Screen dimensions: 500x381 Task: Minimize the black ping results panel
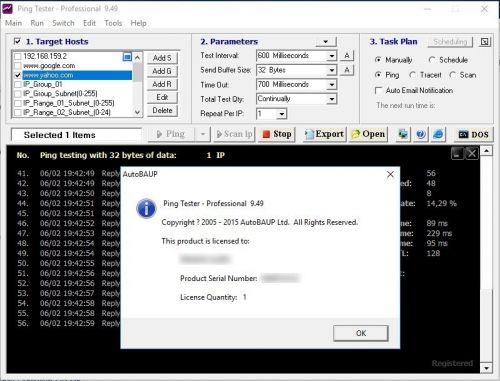[457, 154]
